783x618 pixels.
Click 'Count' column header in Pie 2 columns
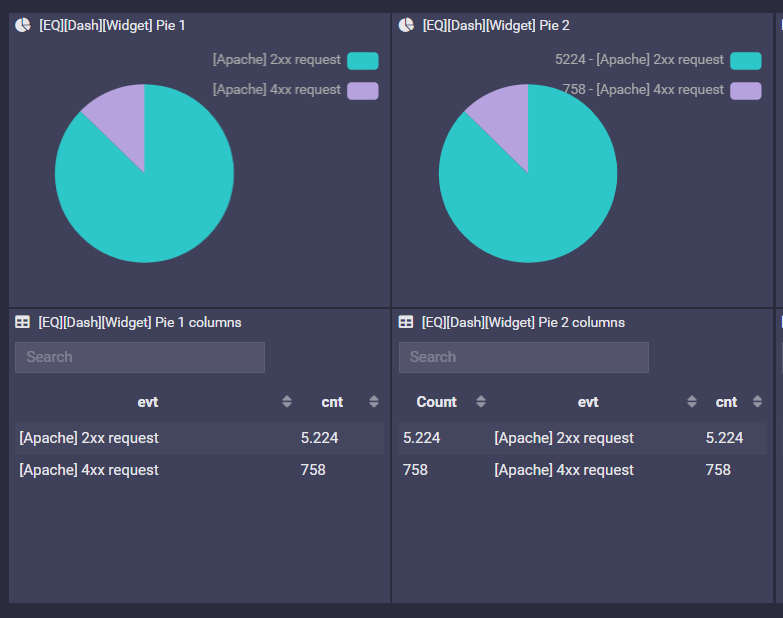tap(436, 402)
